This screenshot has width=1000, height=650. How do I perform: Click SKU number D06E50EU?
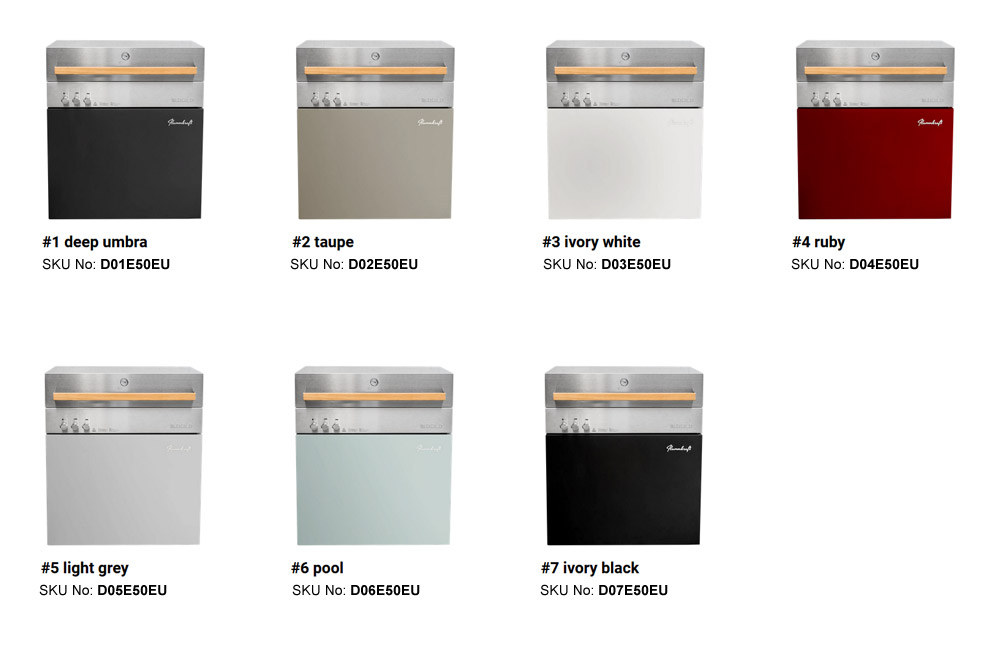pyautogui.click(x=385, y=591)
